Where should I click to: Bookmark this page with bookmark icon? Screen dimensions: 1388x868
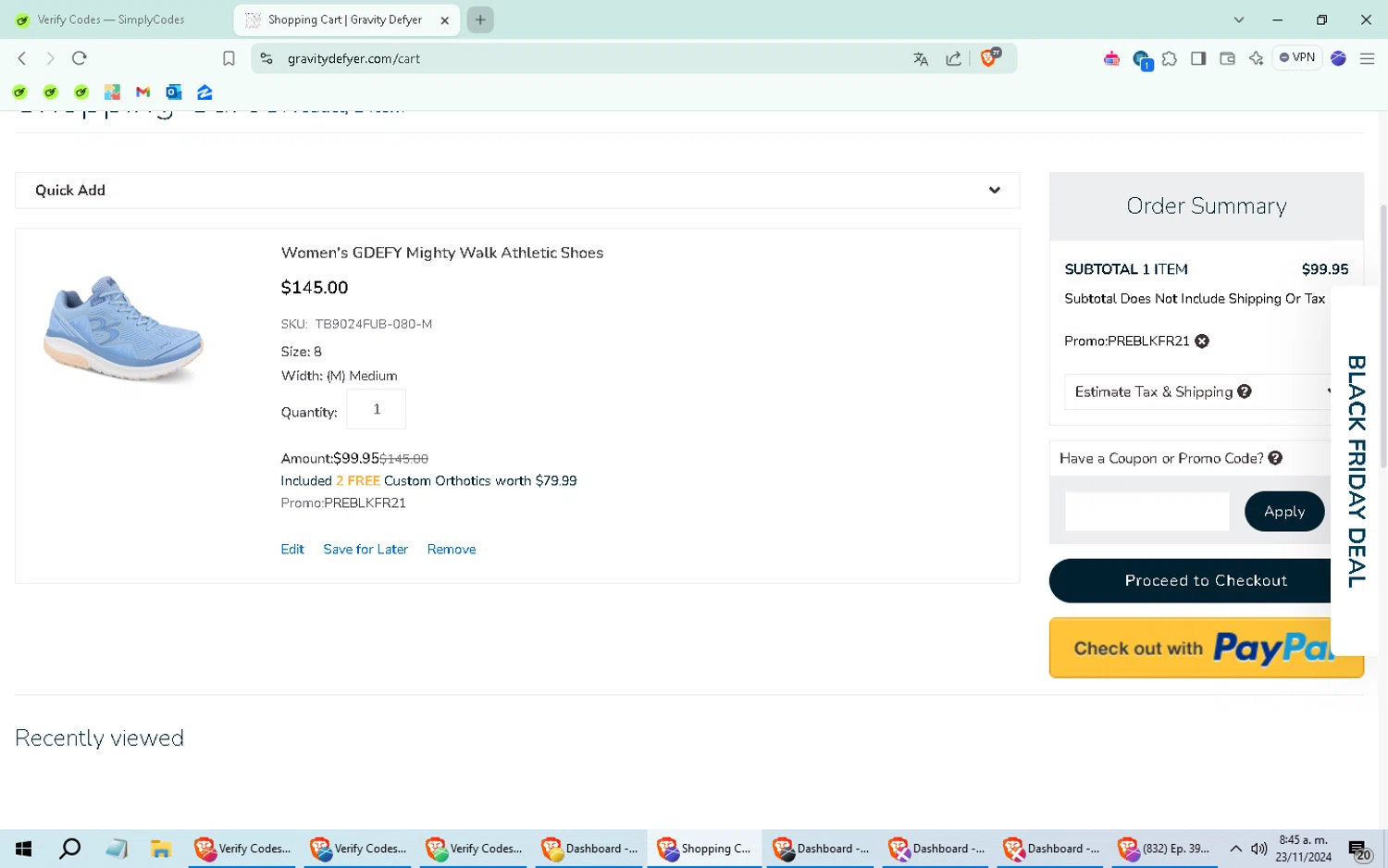[229, 58]
